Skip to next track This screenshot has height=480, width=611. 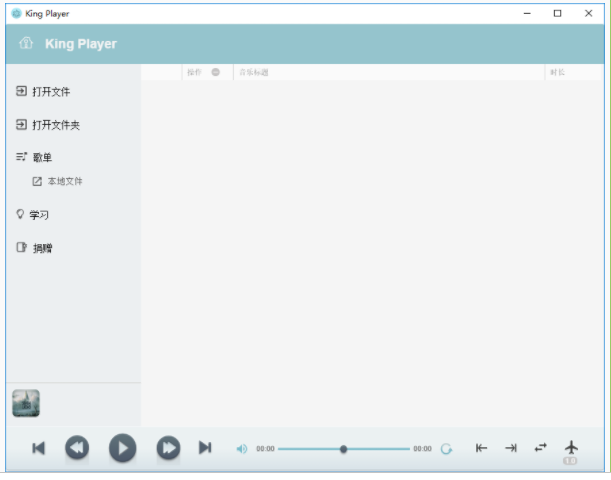pos(205,448)
